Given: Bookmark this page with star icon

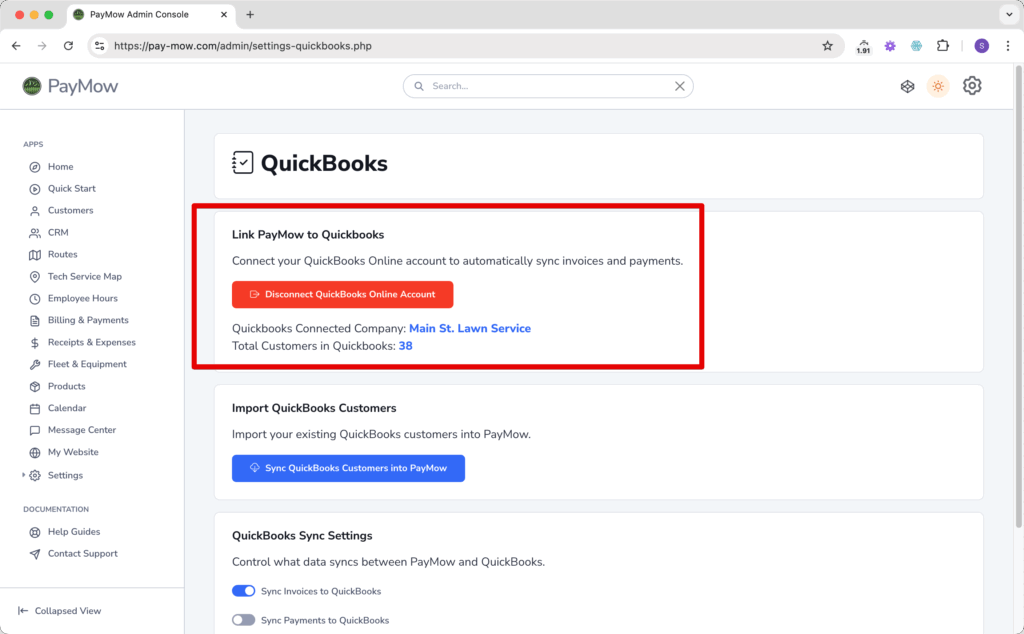Looking at the screenshot, I should click(x=827, y=46).
